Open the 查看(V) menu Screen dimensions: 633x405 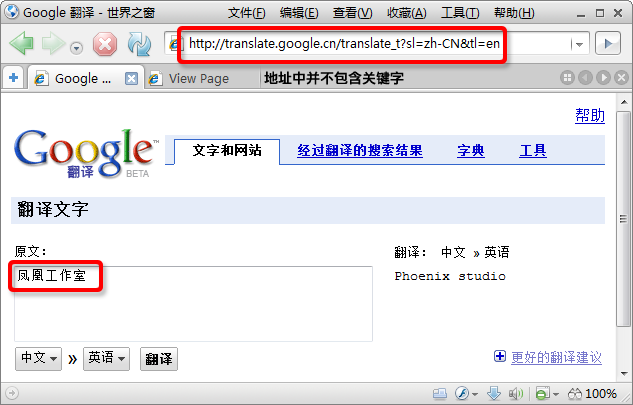352,13
